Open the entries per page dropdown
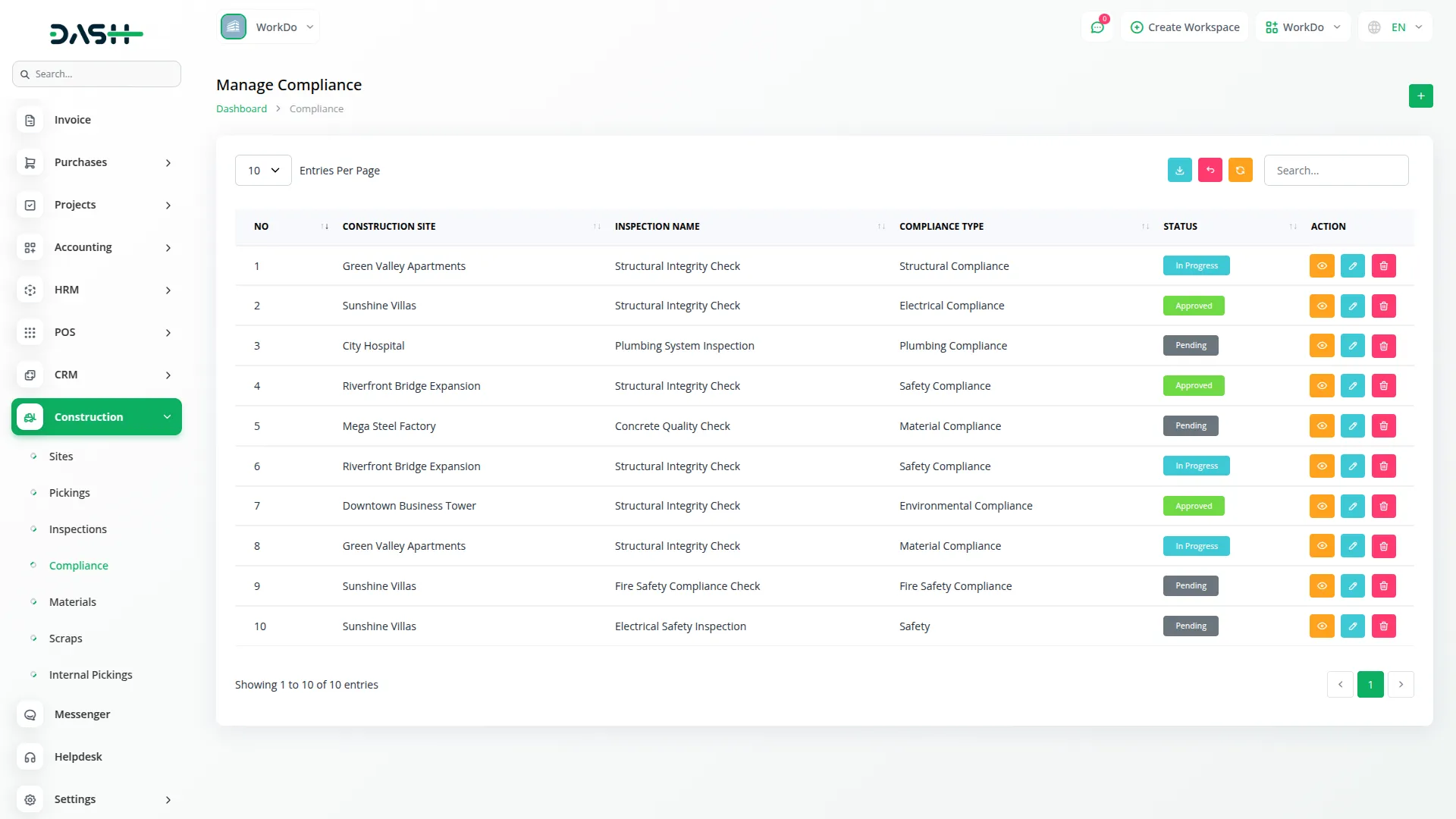 pyautogui.click(x=263, y=171)
